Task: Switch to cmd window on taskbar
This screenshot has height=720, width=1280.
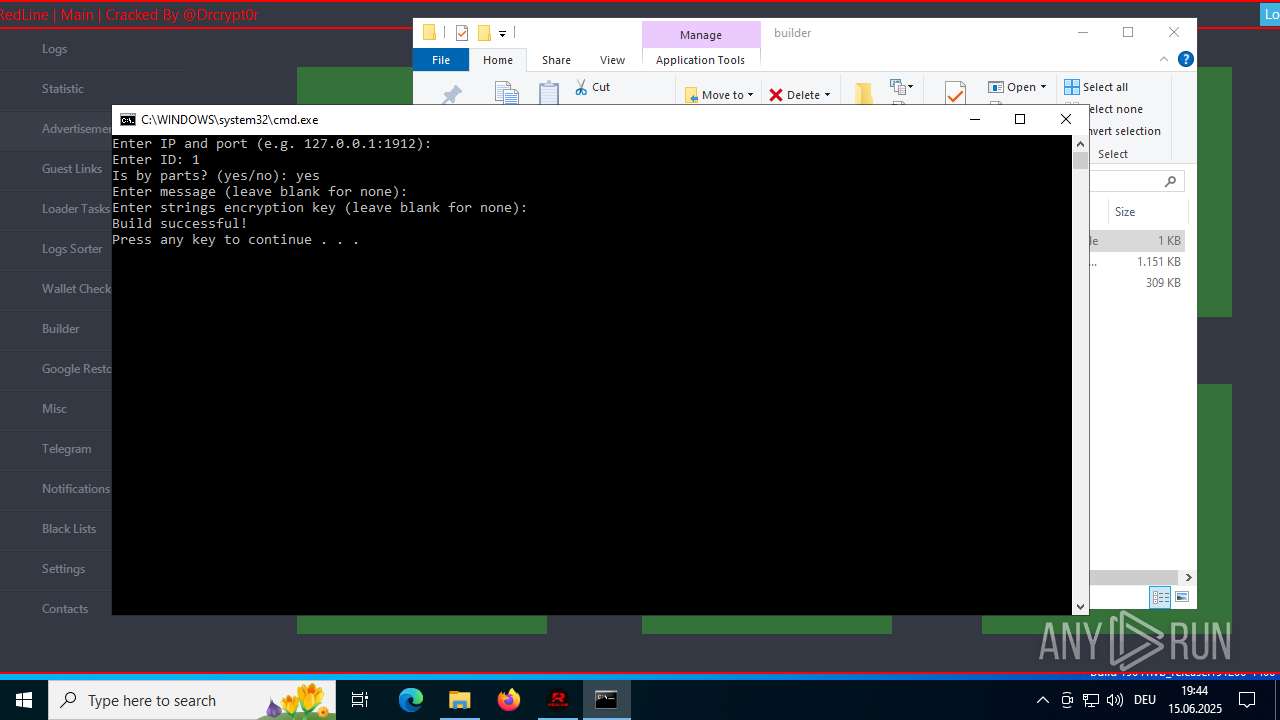Action: coord(606,700)
